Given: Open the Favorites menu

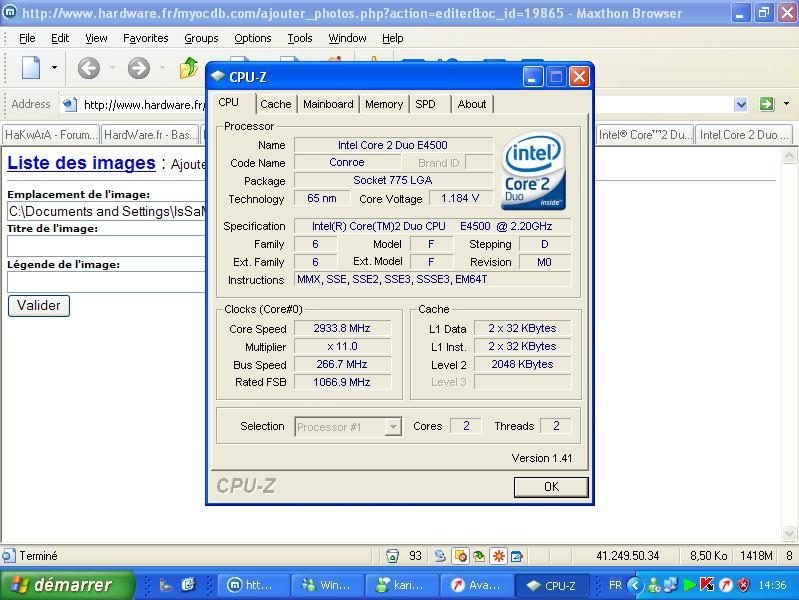Looking at the screenshot, I should click(x=146, y=38).
